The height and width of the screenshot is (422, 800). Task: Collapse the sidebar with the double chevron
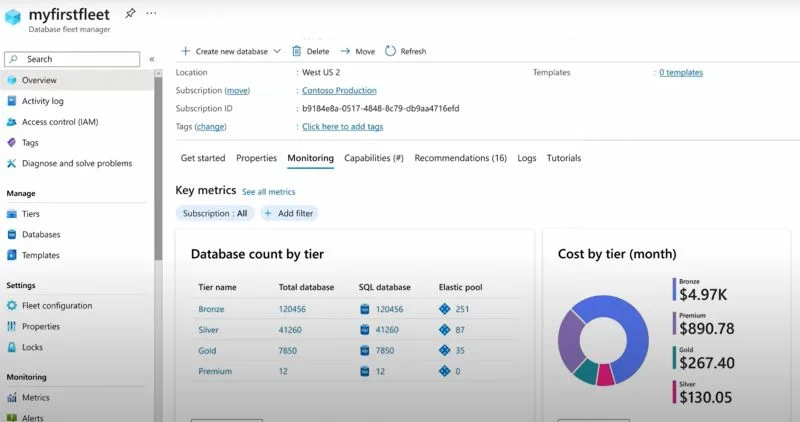pos(152,59)
